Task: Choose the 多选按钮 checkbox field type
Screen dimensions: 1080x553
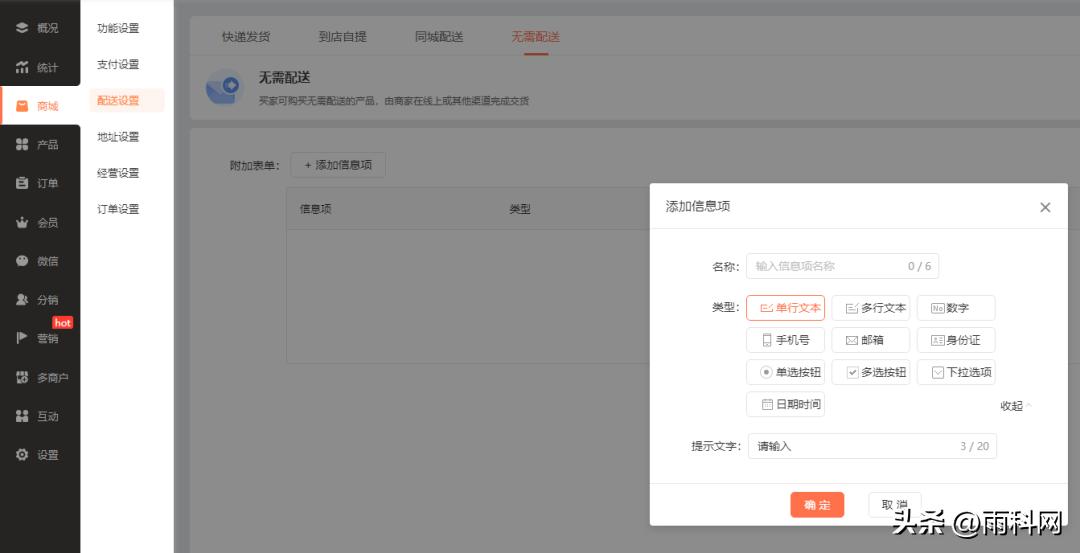Action: 871,372
